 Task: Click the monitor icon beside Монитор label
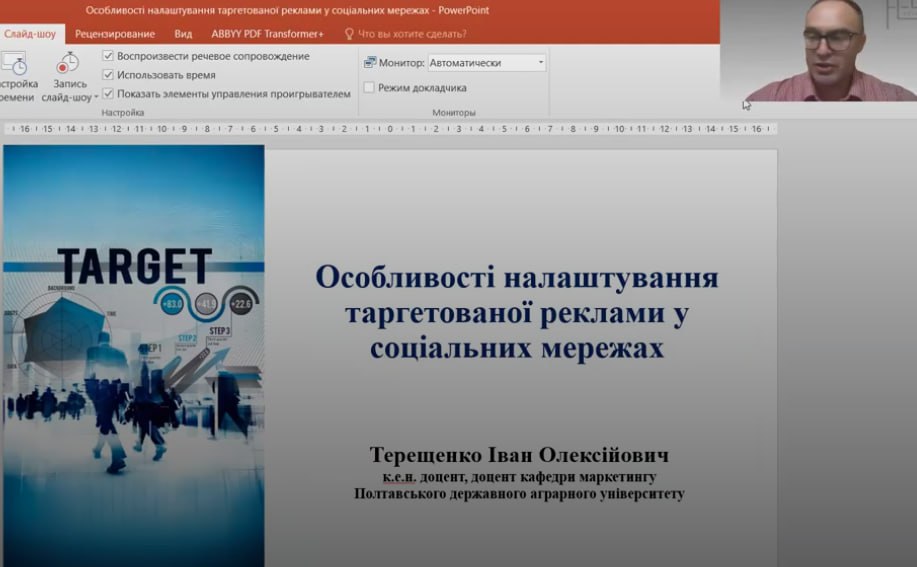coord(369,62)
